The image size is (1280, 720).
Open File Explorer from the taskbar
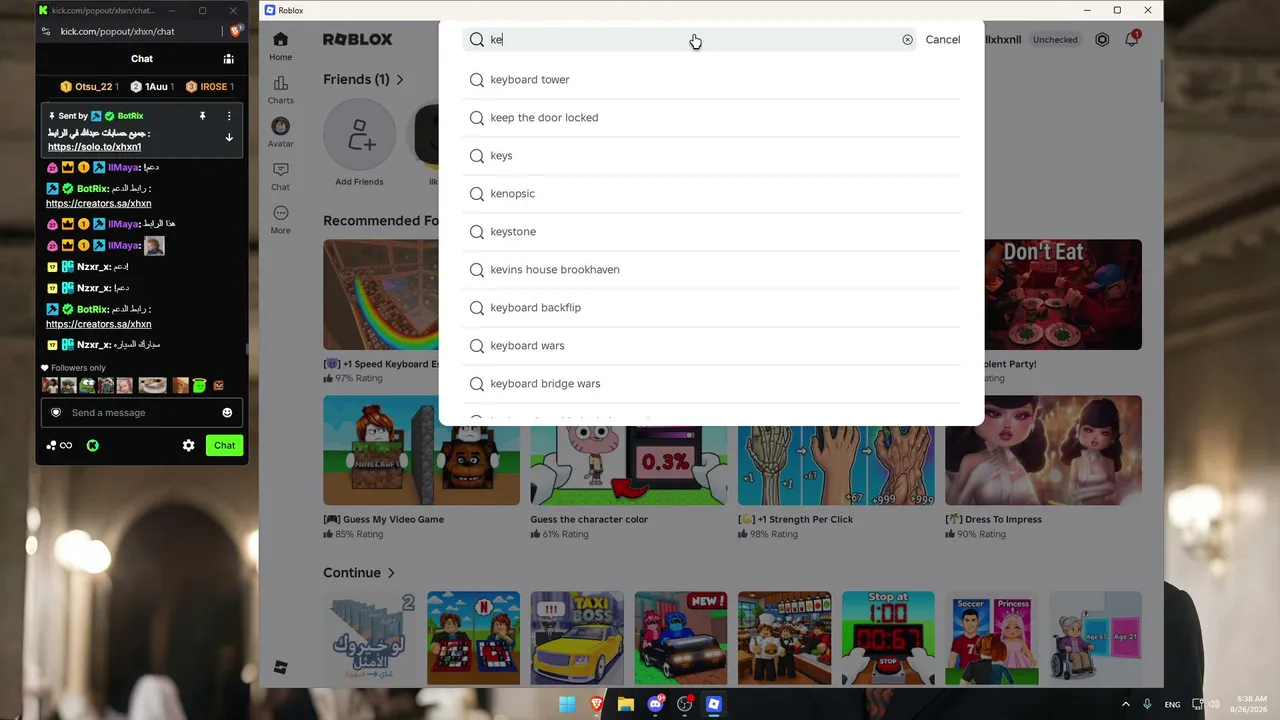pyautogui.click(x=626, y=704)
